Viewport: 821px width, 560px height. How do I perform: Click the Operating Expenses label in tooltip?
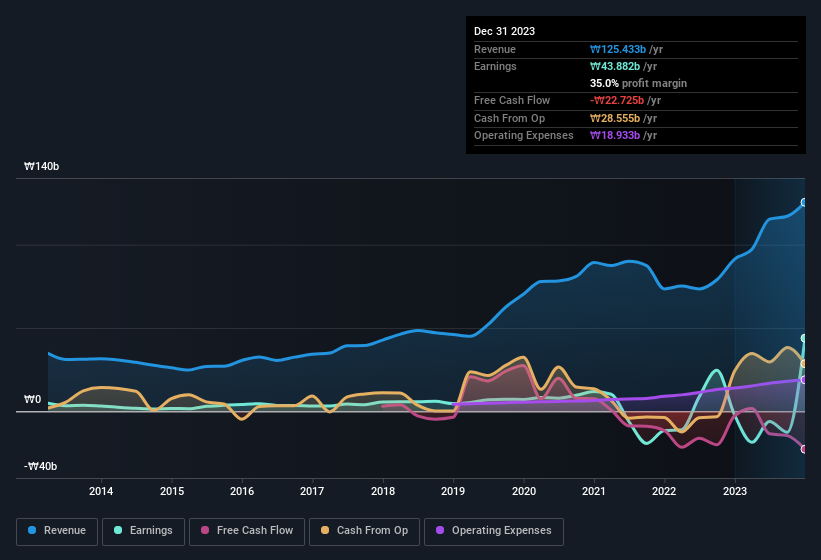point(524,136)
